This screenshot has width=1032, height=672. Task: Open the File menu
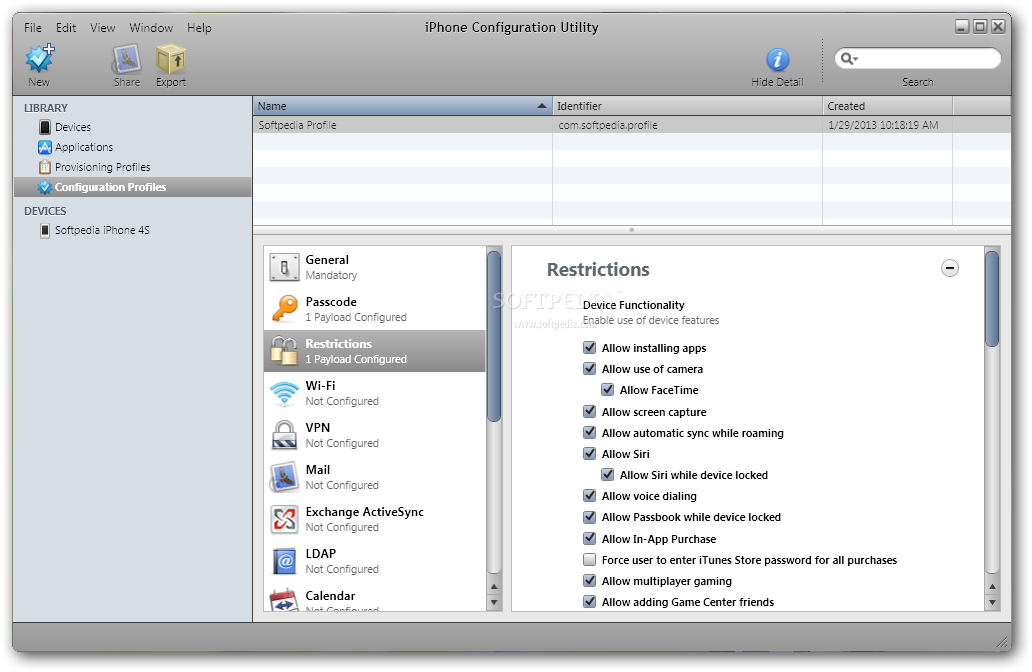[33, 28]
